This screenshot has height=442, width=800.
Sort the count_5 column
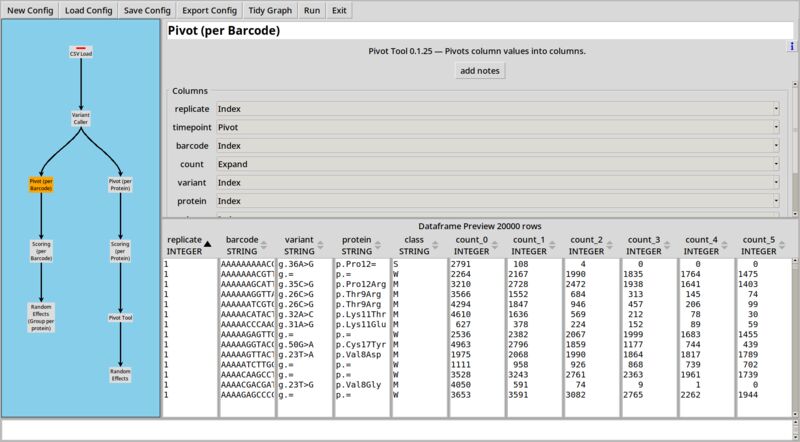(782, 245)
